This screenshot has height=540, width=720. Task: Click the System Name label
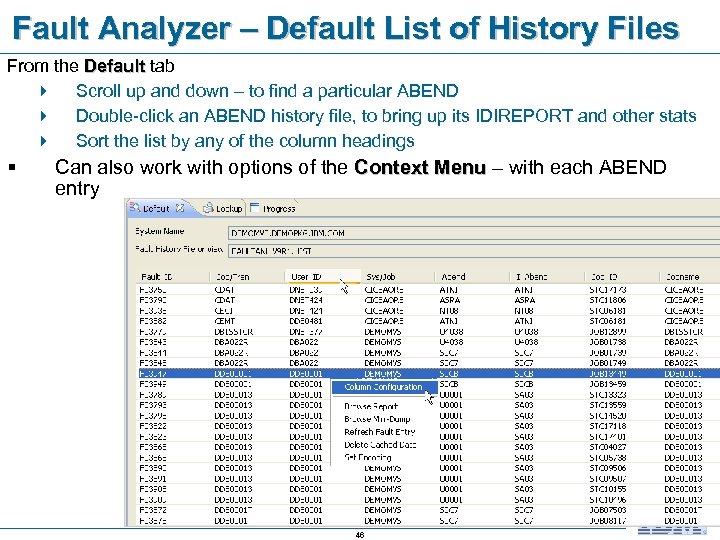[x=159, y=231]
